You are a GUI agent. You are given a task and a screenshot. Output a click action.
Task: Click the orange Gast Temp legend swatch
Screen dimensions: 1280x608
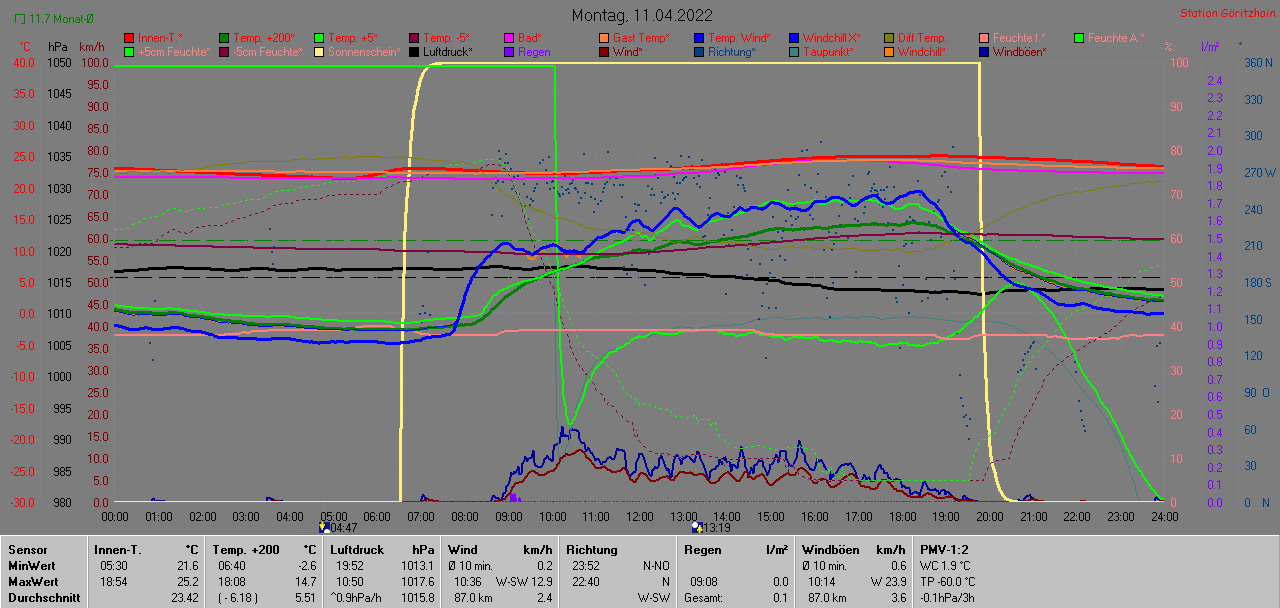(x=604, y=37)
